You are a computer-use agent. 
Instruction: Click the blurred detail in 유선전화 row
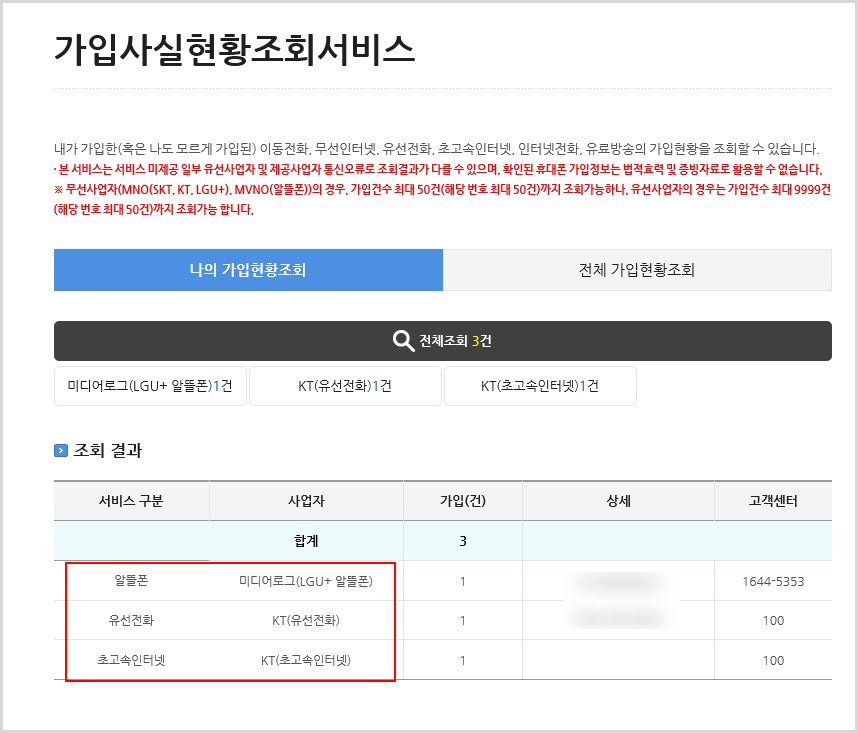point(618,618)
